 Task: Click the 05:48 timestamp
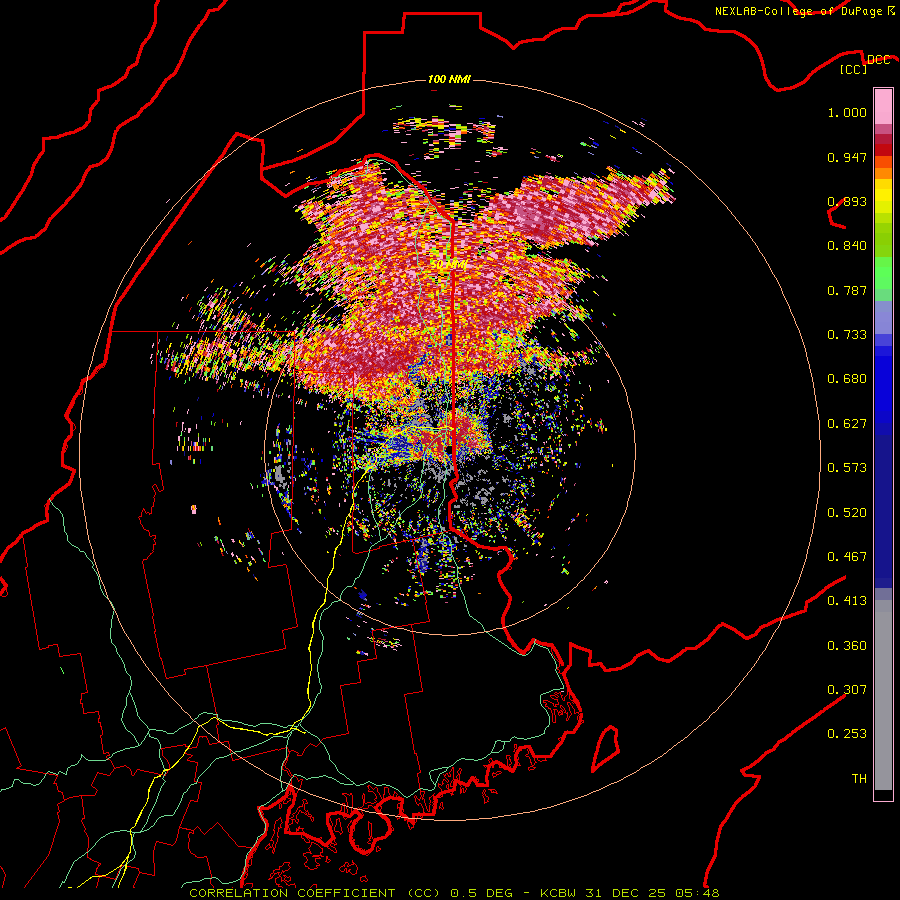tap(695, 893)
